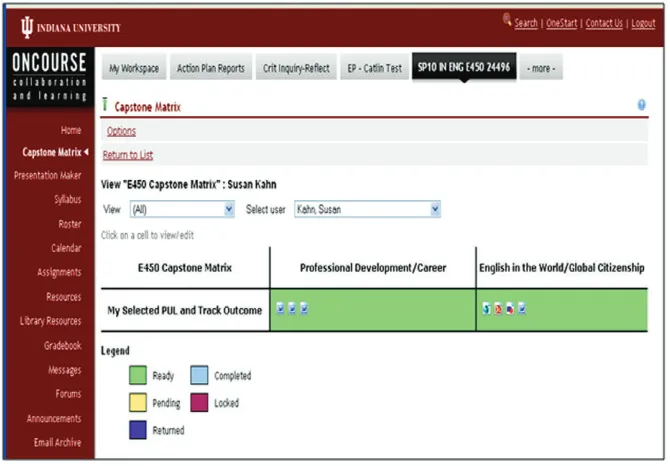Open orange PDF icon in Global Citizenship cell

498,308
